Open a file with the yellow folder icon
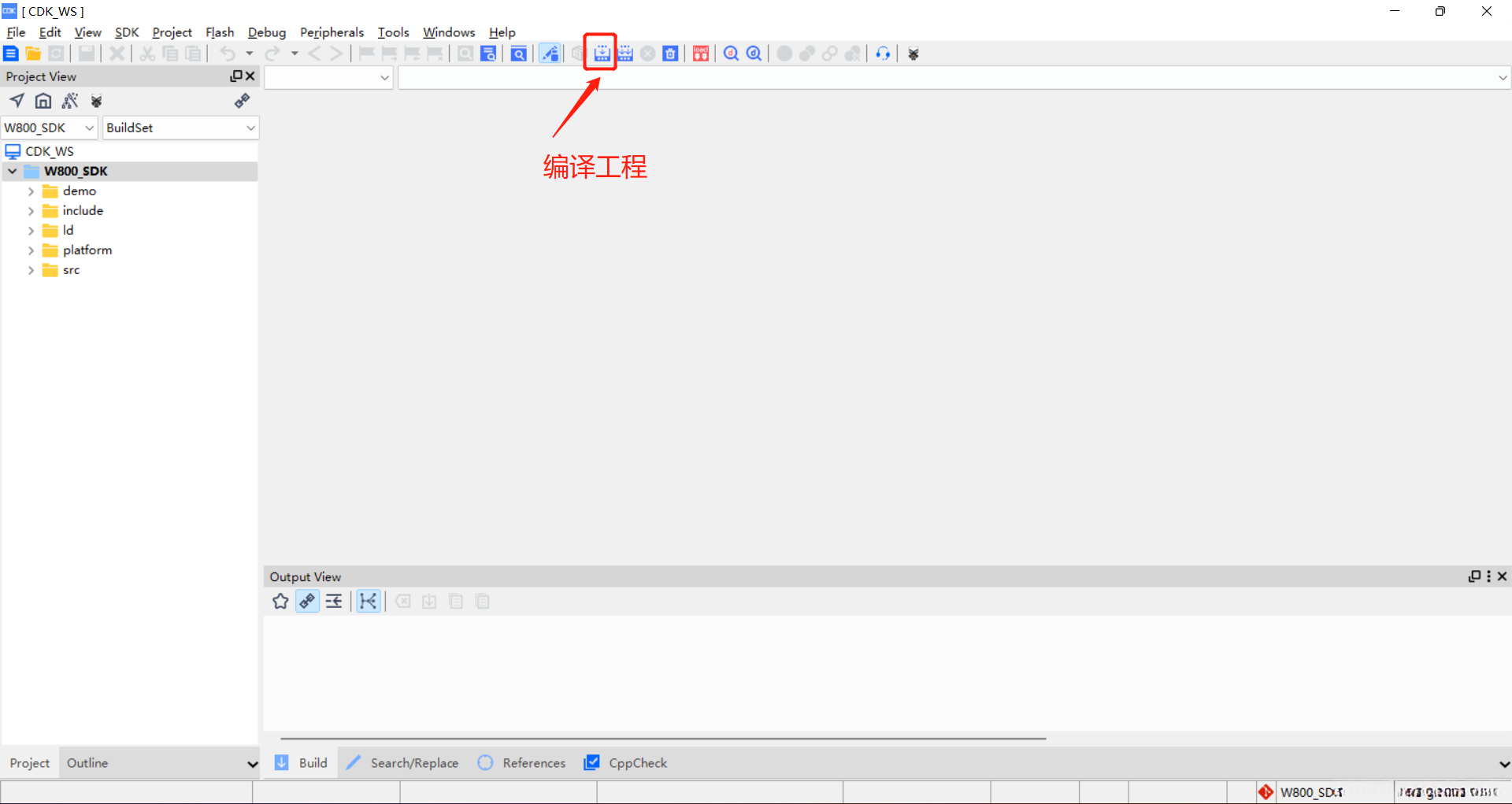The width and height of the screenshot is (1512, 804). point(33,54)
